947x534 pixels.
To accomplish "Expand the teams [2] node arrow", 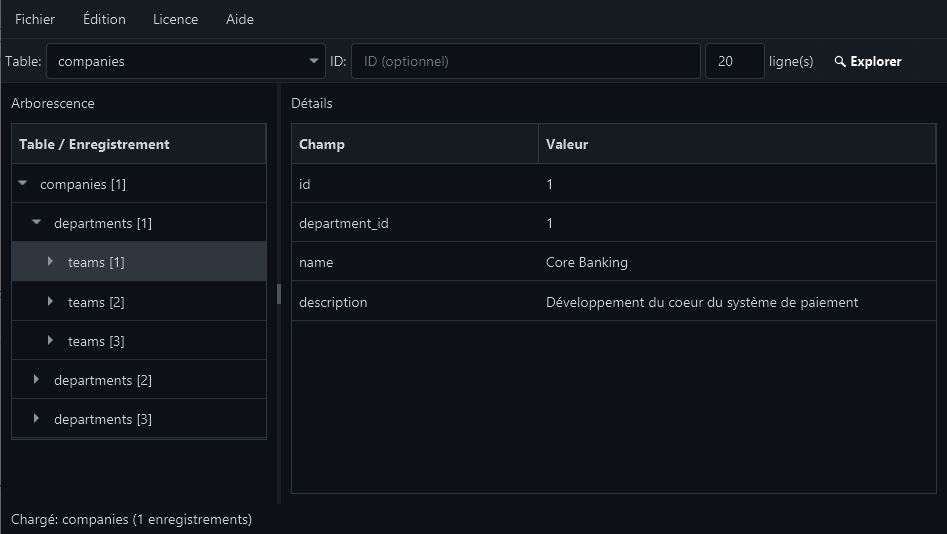I will 51,301.
